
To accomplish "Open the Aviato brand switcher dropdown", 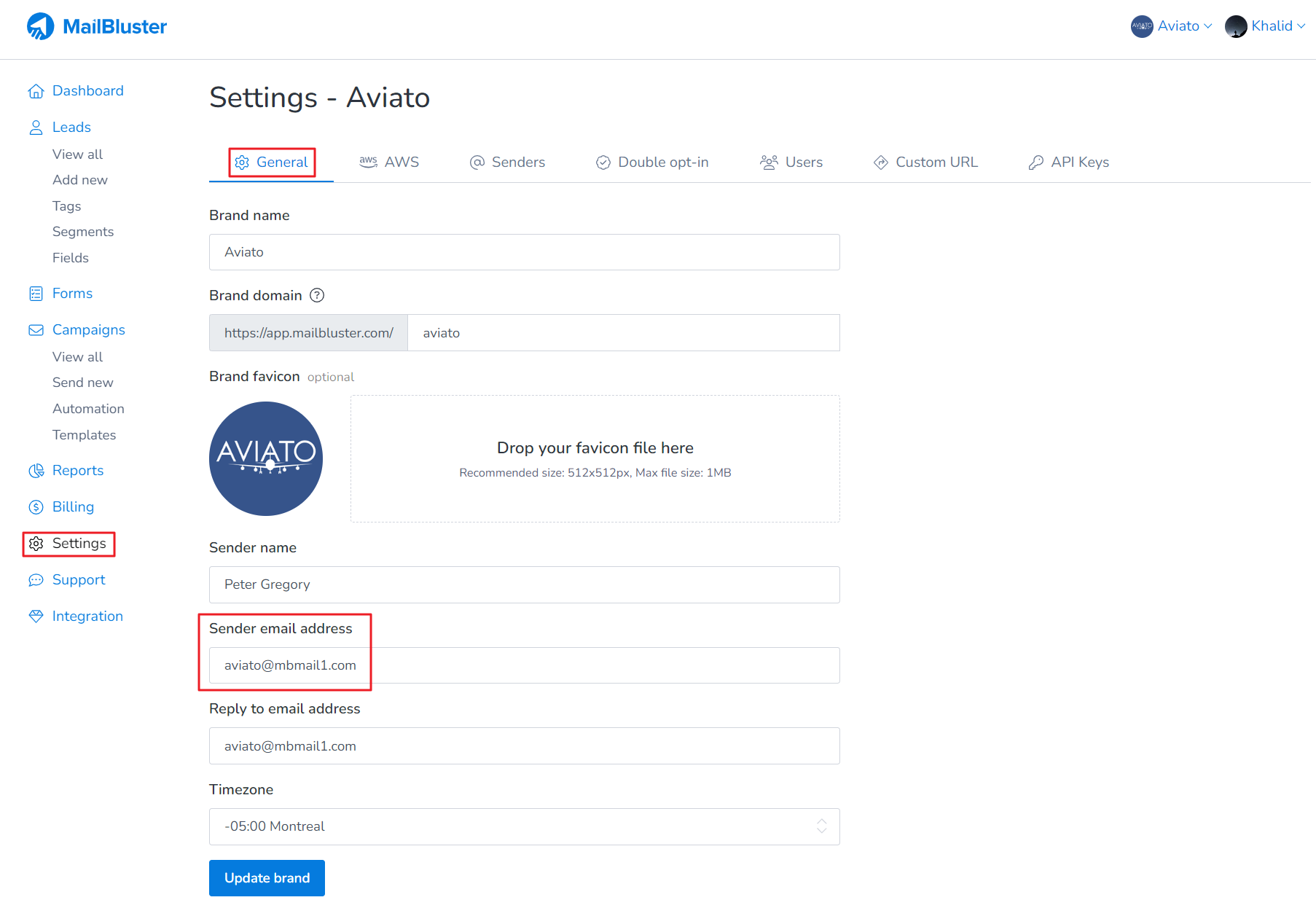I will tap(1172, 26).
